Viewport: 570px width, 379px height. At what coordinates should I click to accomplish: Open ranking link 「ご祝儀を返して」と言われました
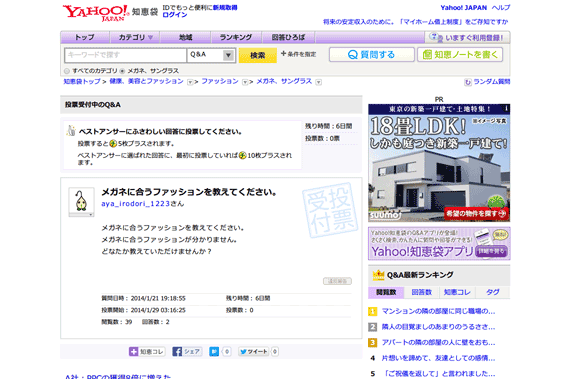438,374
